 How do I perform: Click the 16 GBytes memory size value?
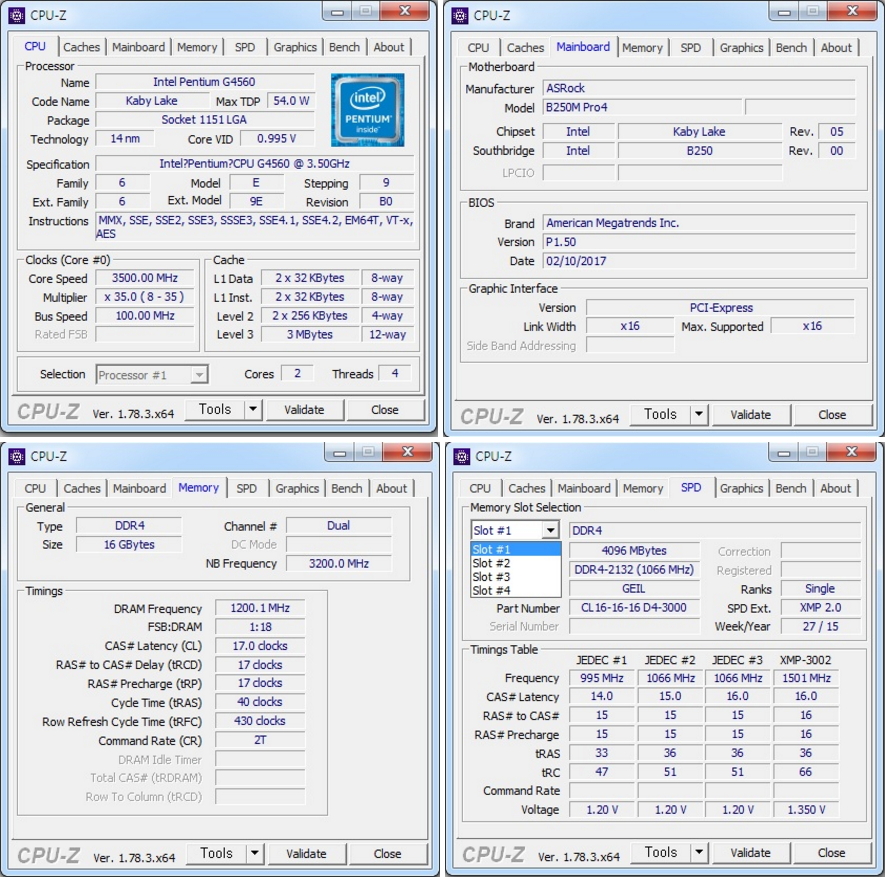tap(129, 545)
